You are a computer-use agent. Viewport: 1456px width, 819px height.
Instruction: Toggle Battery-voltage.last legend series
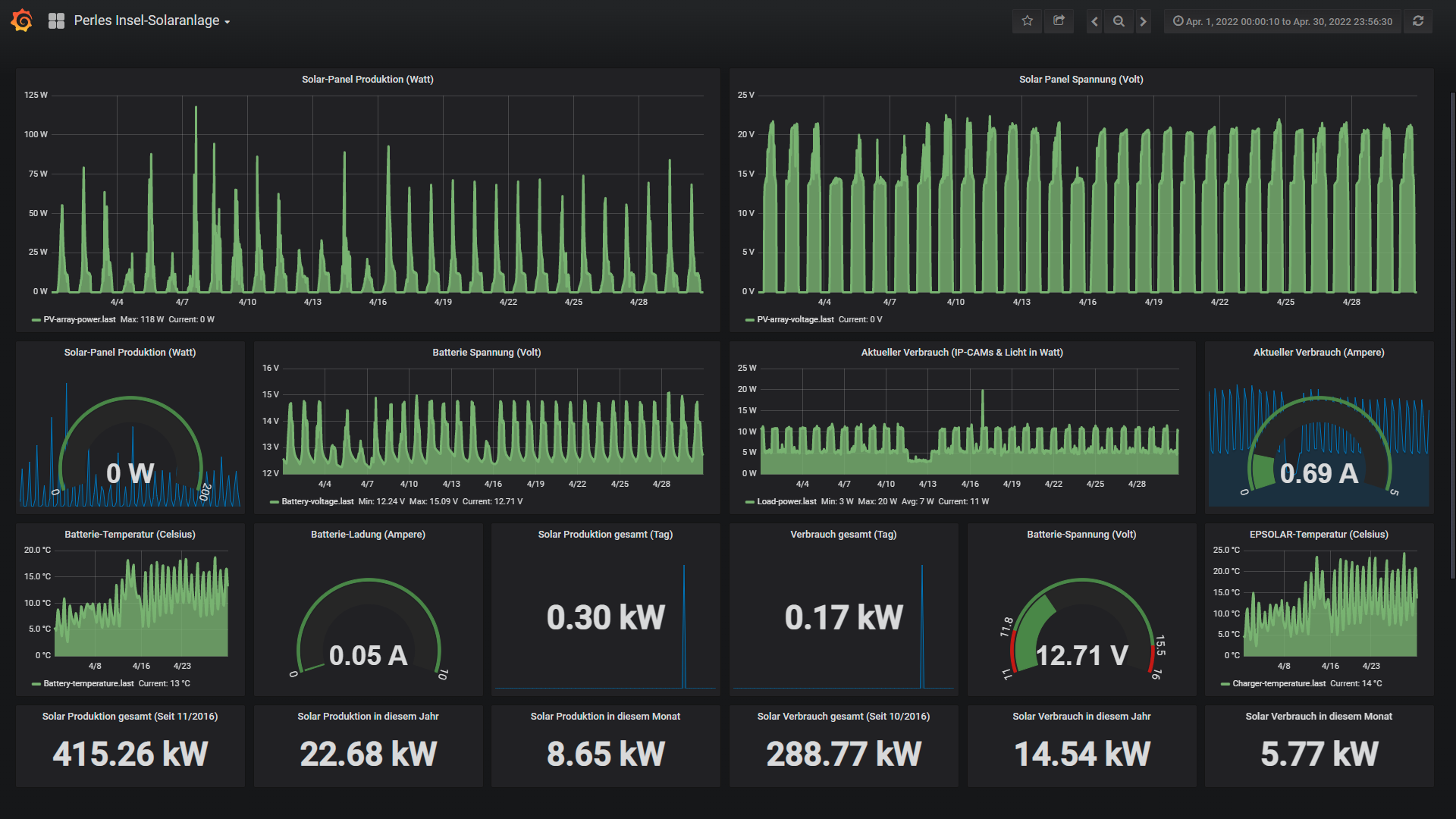tap(317, 501)
